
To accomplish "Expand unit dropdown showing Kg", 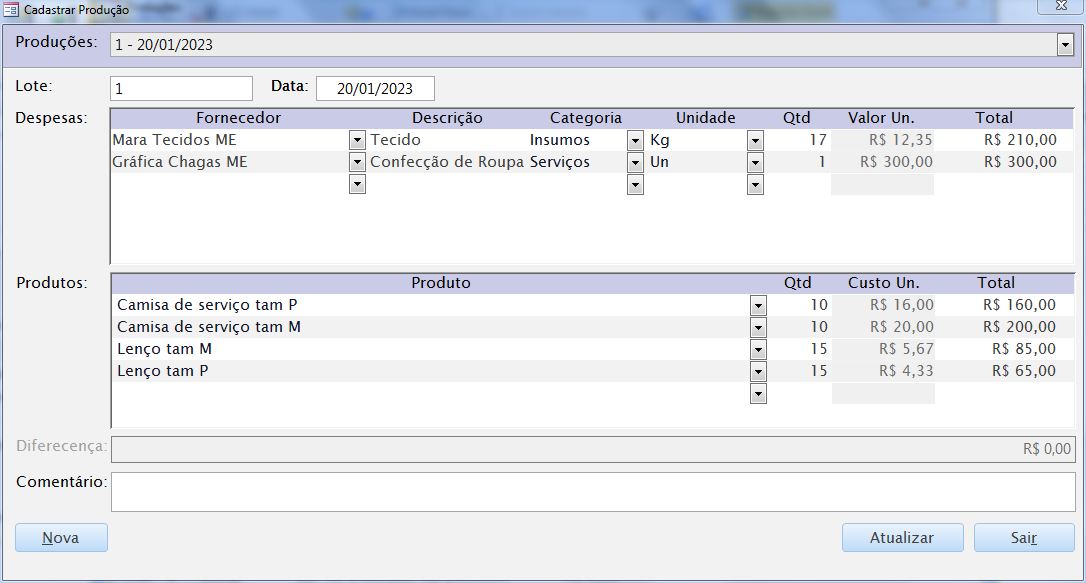I will coord(755,140).
